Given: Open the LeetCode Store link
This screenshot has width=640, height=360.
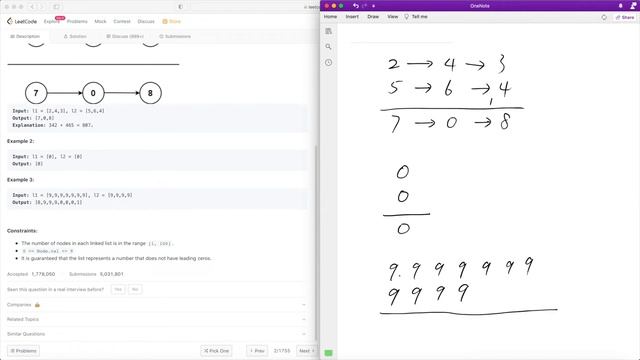Looking at the screenshot, I should pos(171,22).
